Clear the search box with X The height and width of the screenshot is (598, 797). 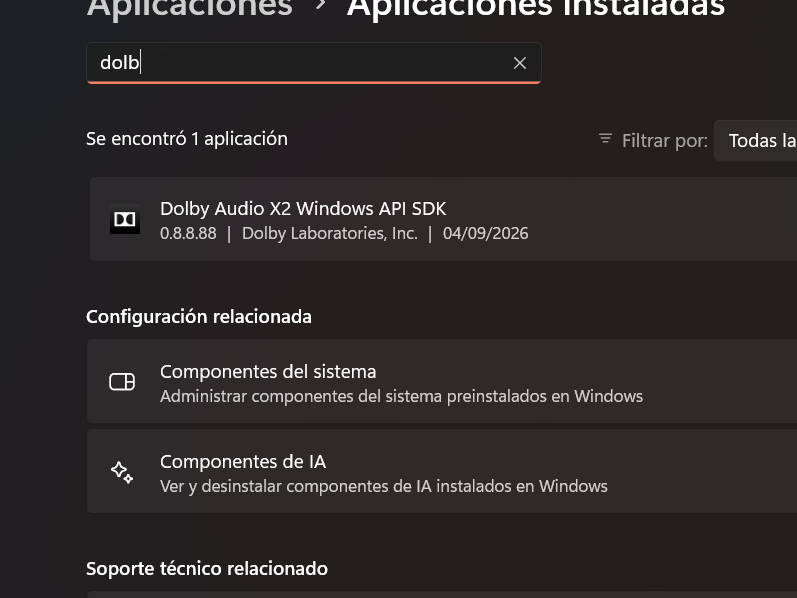(x=519, y=63)
